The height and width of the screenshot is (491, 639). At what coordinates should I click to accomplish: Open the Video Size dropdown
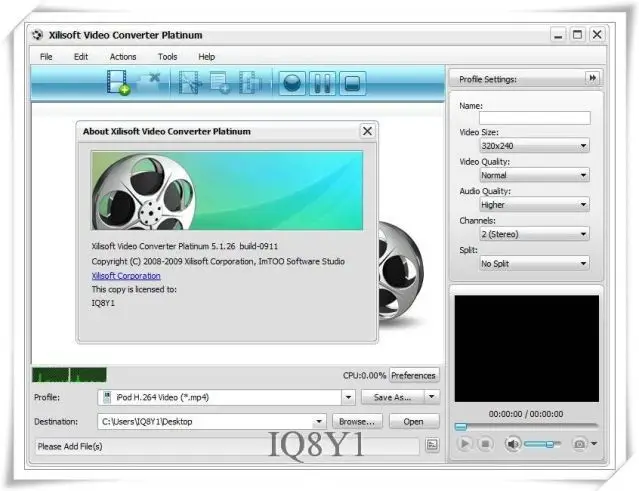(535, 145)
